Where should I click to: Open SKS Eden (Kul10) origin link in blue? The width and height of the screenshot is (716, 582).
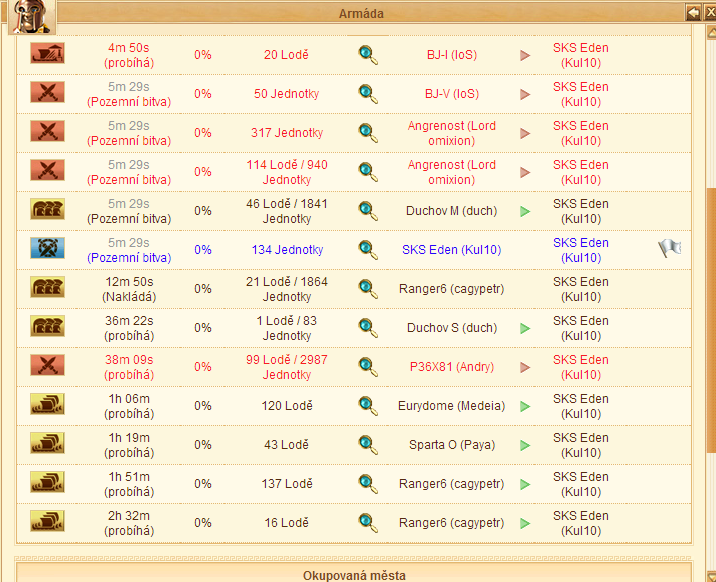[x=451, y=250]
